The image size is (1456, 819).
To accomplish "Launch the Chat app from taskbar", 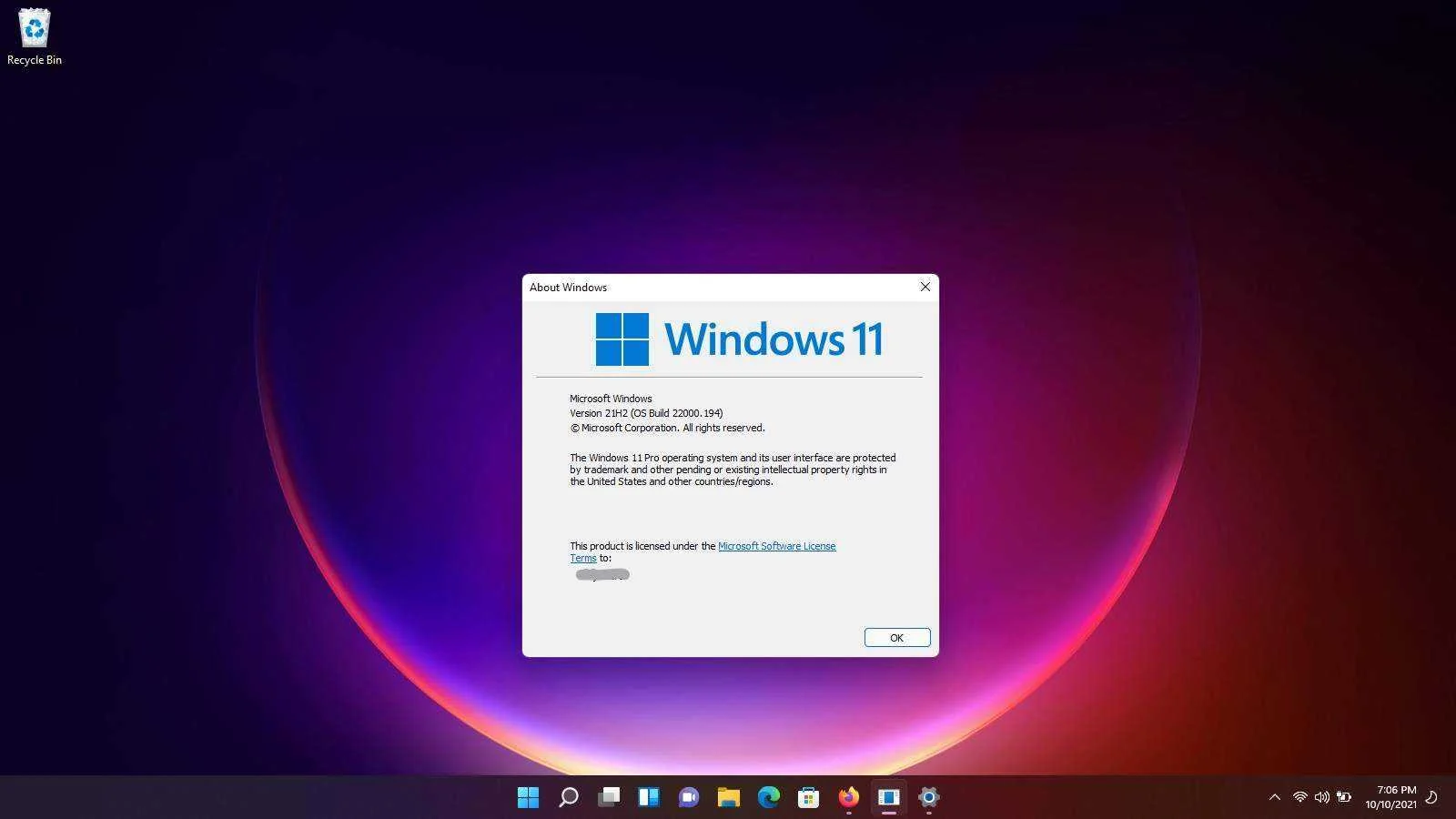I will pyautogui.click(x=688, y=797).
